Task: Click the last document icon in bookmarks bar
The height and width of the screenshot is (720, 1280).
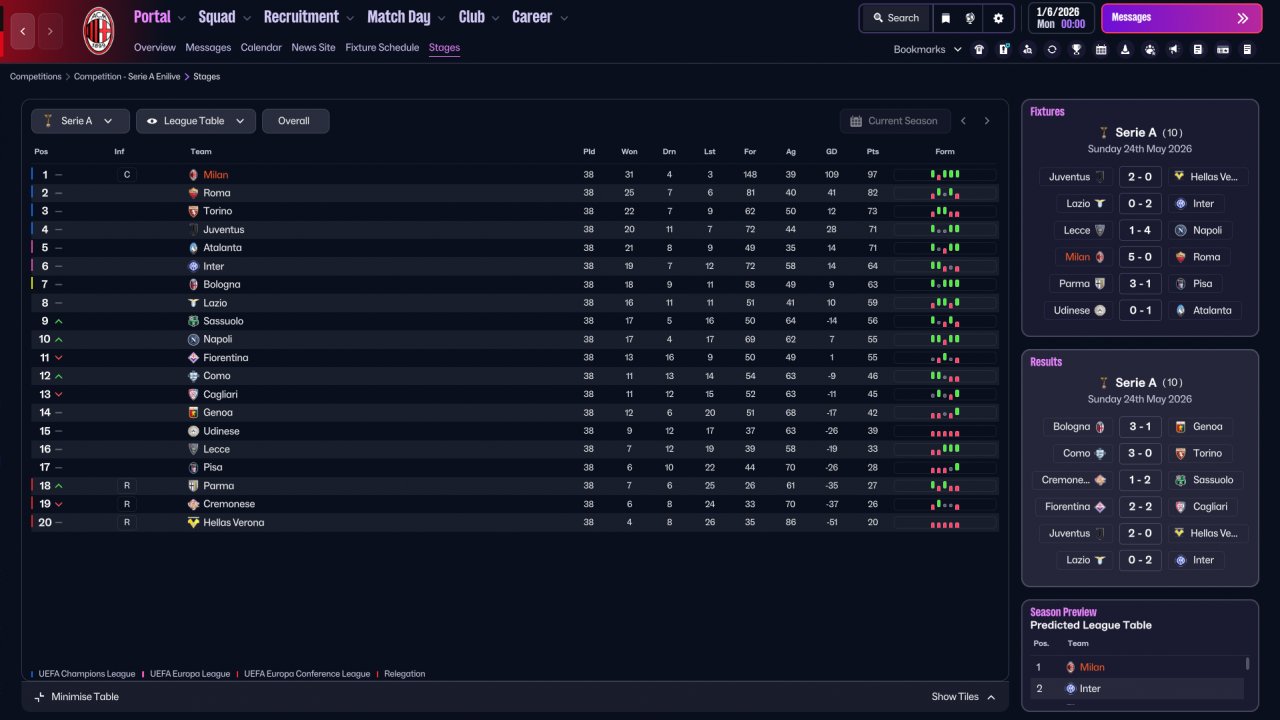Action: tap(1247, 49)
